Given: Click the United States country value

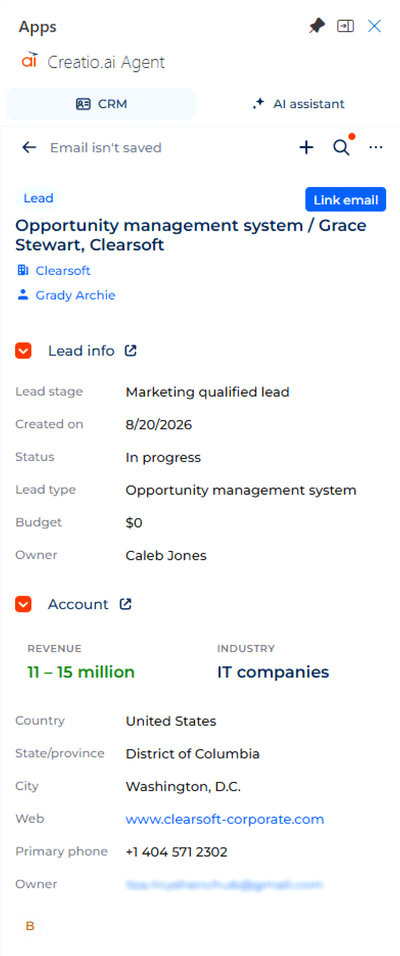Looking at the screenshot, I should [171, 721].
